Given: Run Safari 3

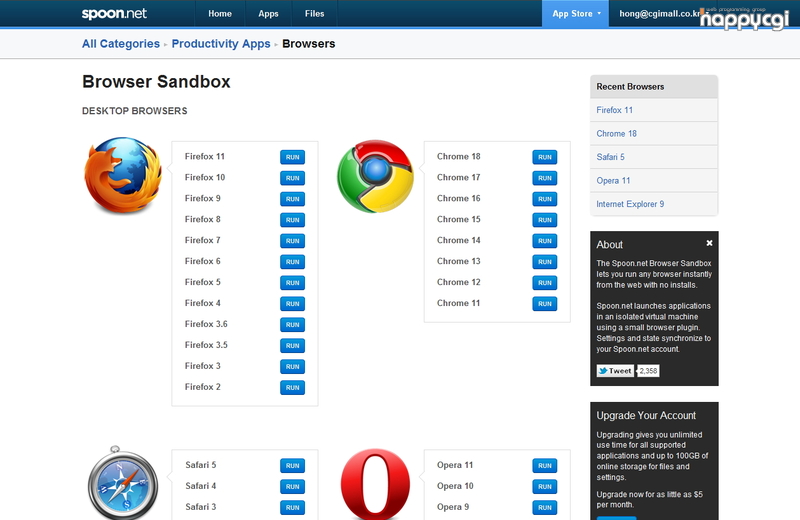Looking at the screenshot, I should click(x=292, y=507).
